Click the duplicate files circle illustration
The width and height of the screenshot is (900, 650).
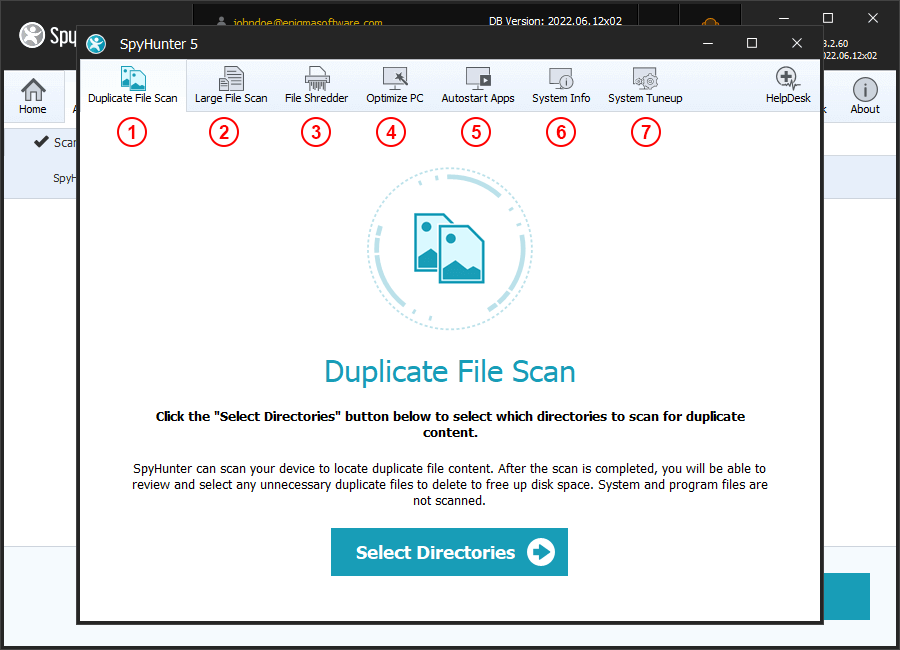(x=449, y=248)
